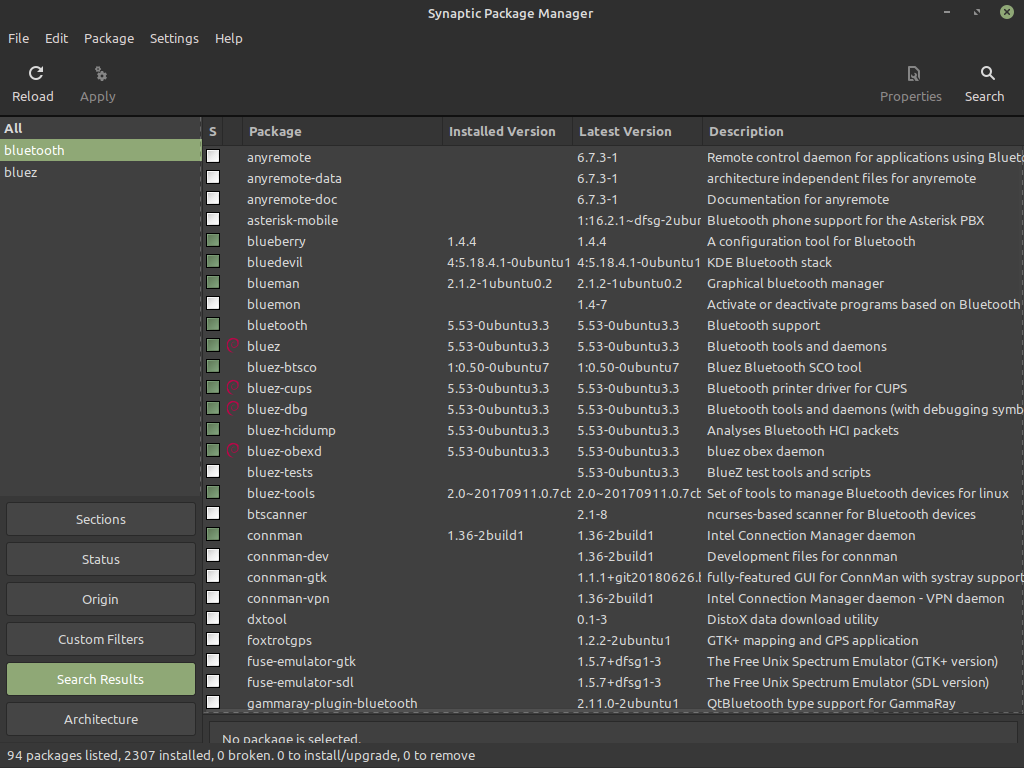
Task: Click the Reload toolbar icon
Action: click(36, 74)
